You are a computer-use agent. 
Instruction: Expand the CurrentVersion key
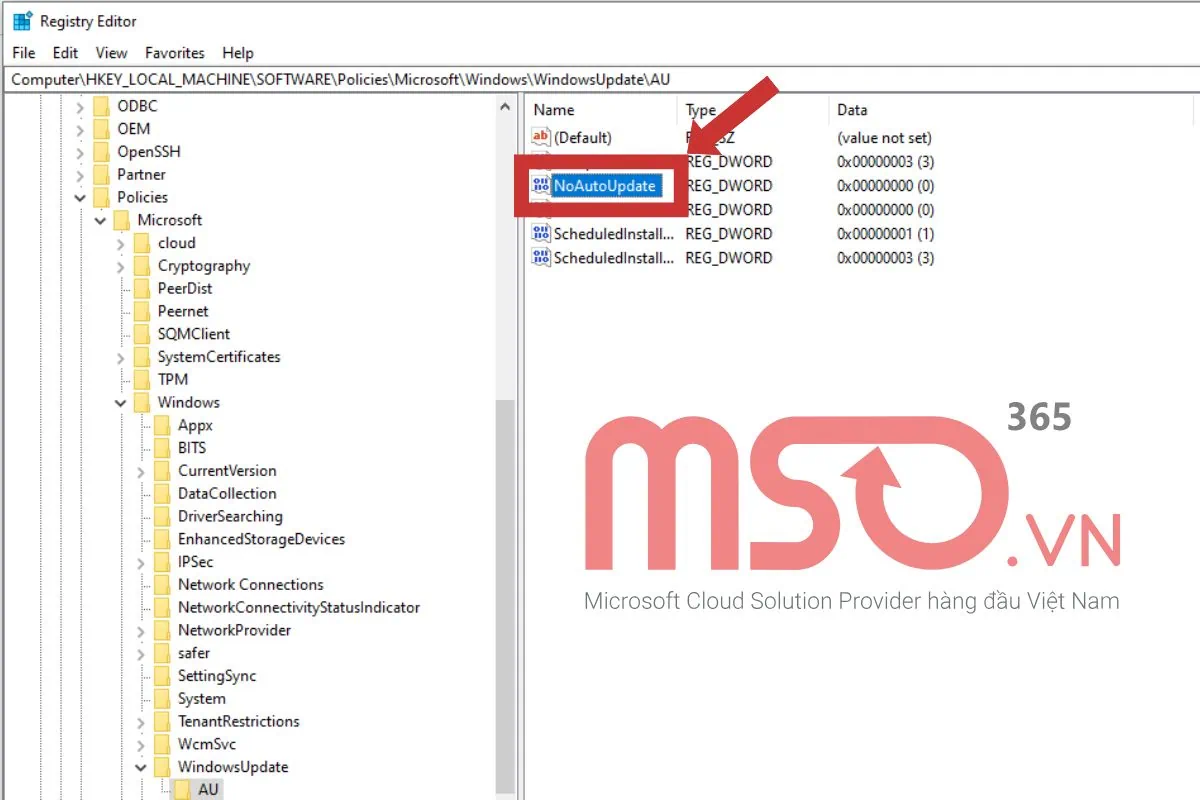pos(140,471)
